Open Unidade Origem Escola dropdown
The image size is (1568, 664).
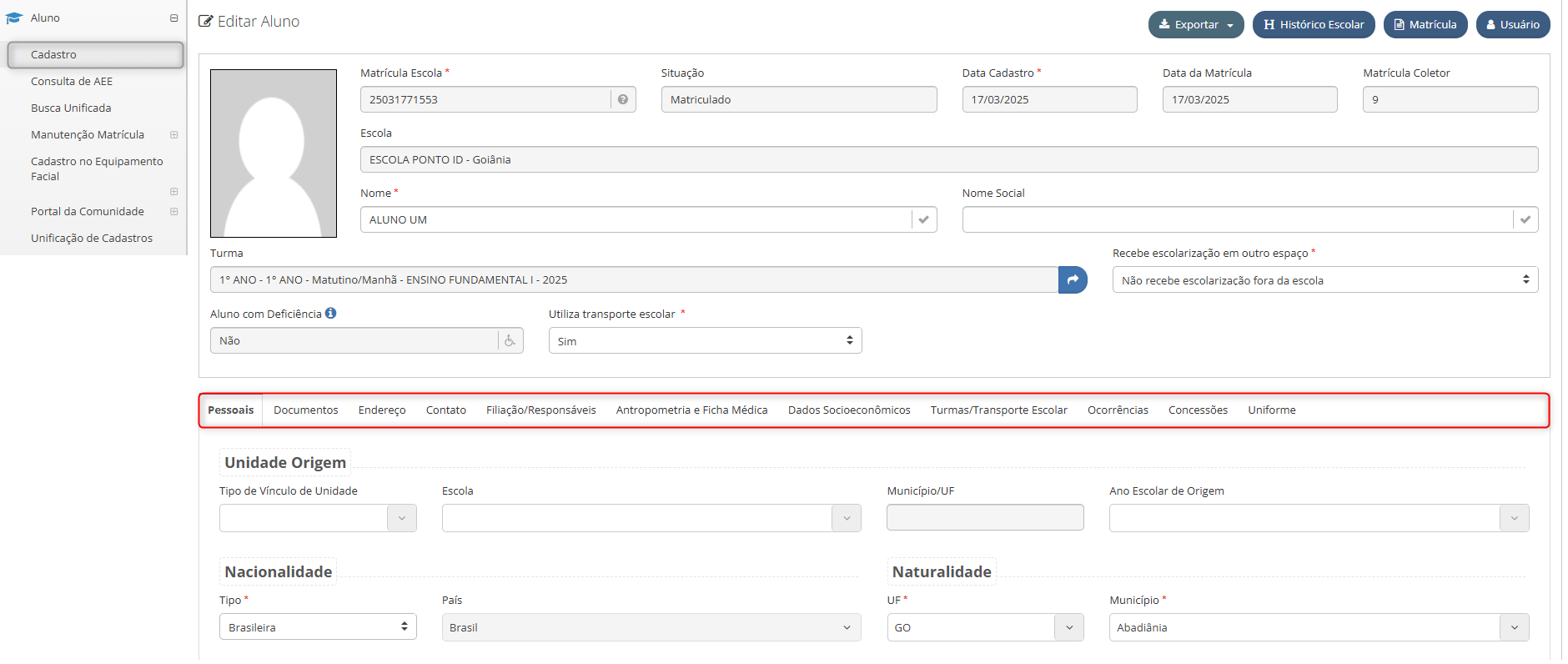pyautogui.click(x=651, y=518)
